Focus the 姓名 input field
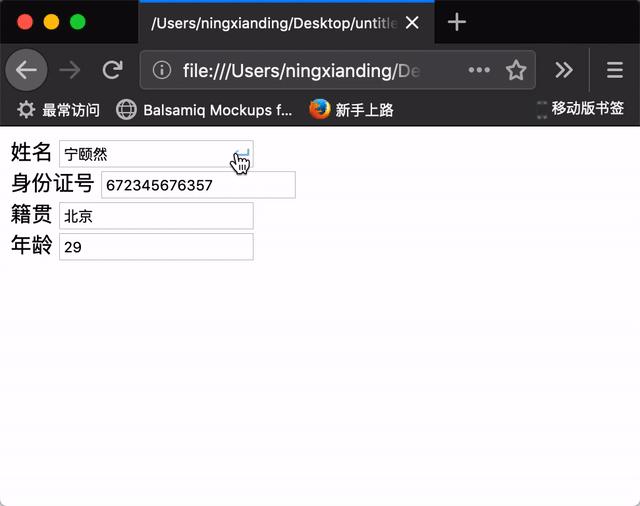Screen dimensions: 640x506 (156, 154)
